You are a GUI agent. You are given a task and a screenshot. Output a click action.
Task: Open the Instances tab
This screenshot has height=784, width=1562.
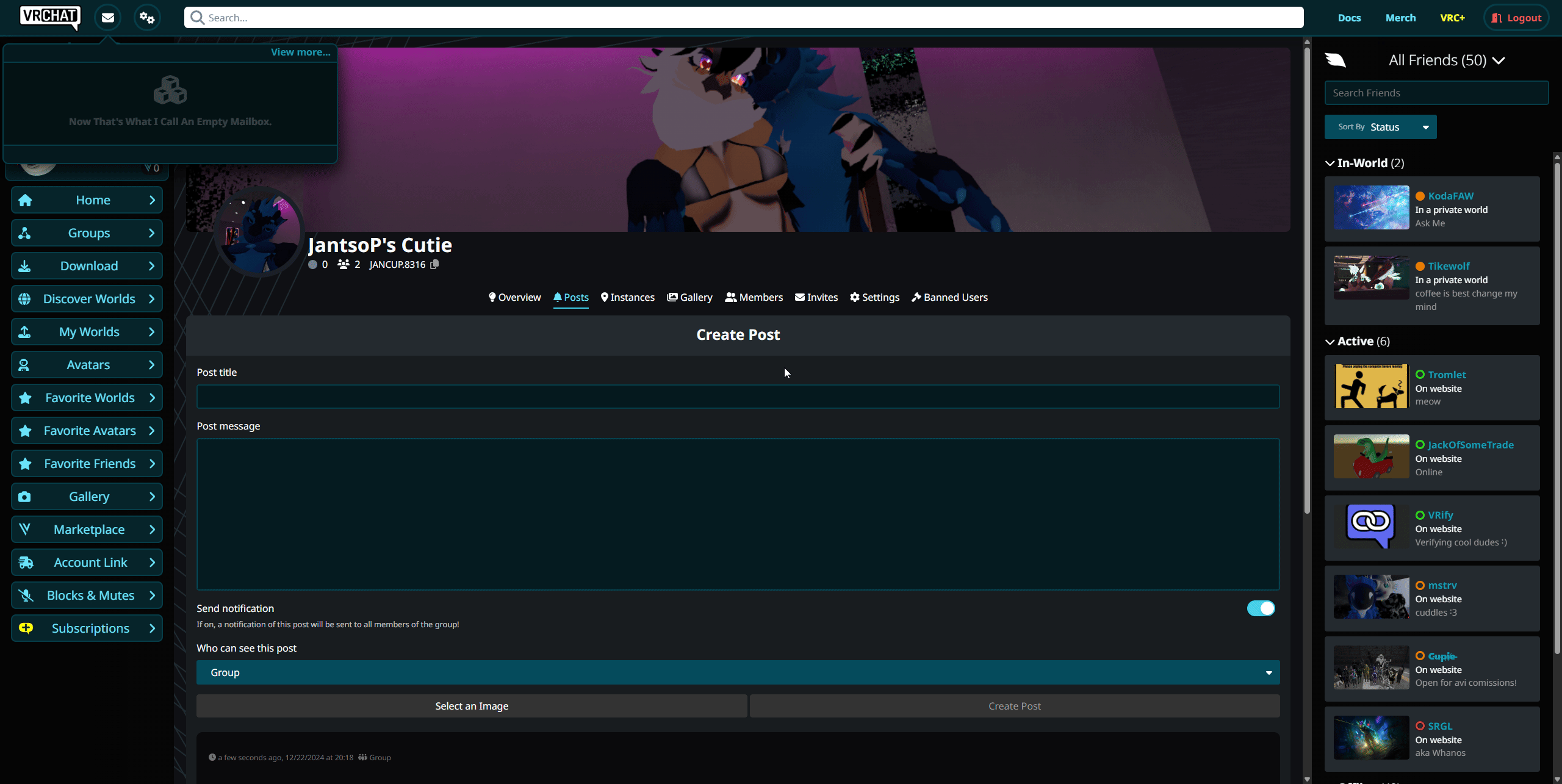tap(627, 297)
